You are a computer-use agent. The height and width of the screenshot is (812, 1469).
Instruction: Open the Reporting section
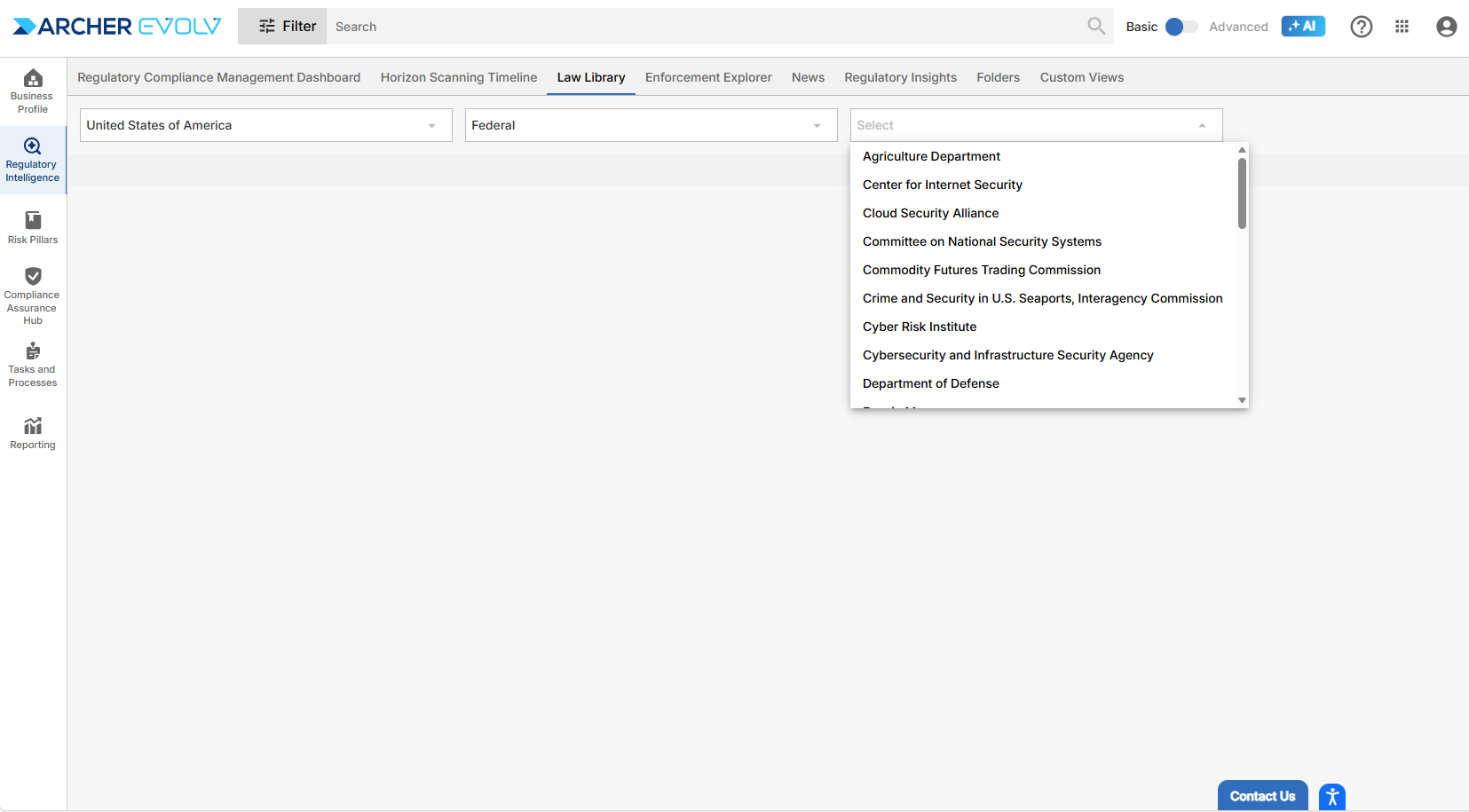[x=33, y=433]
